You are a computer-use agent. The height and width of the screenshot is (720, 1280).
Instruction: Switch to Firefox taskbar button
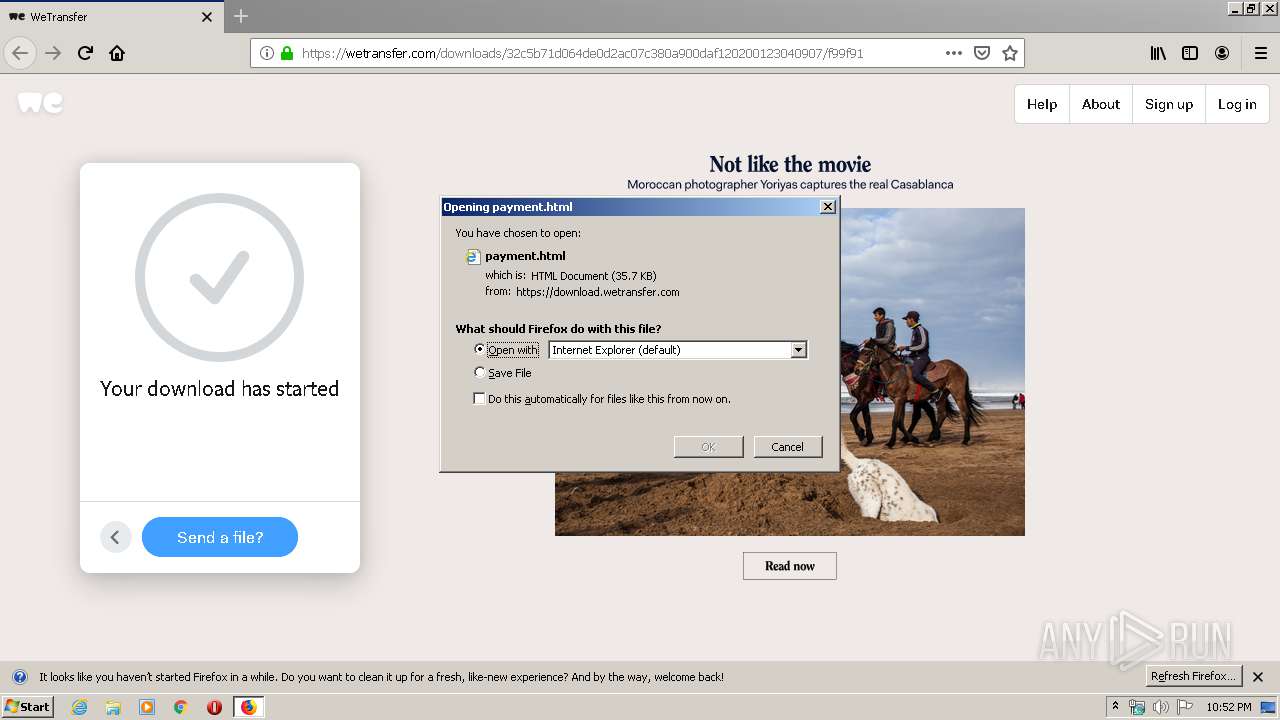point(248,707)
